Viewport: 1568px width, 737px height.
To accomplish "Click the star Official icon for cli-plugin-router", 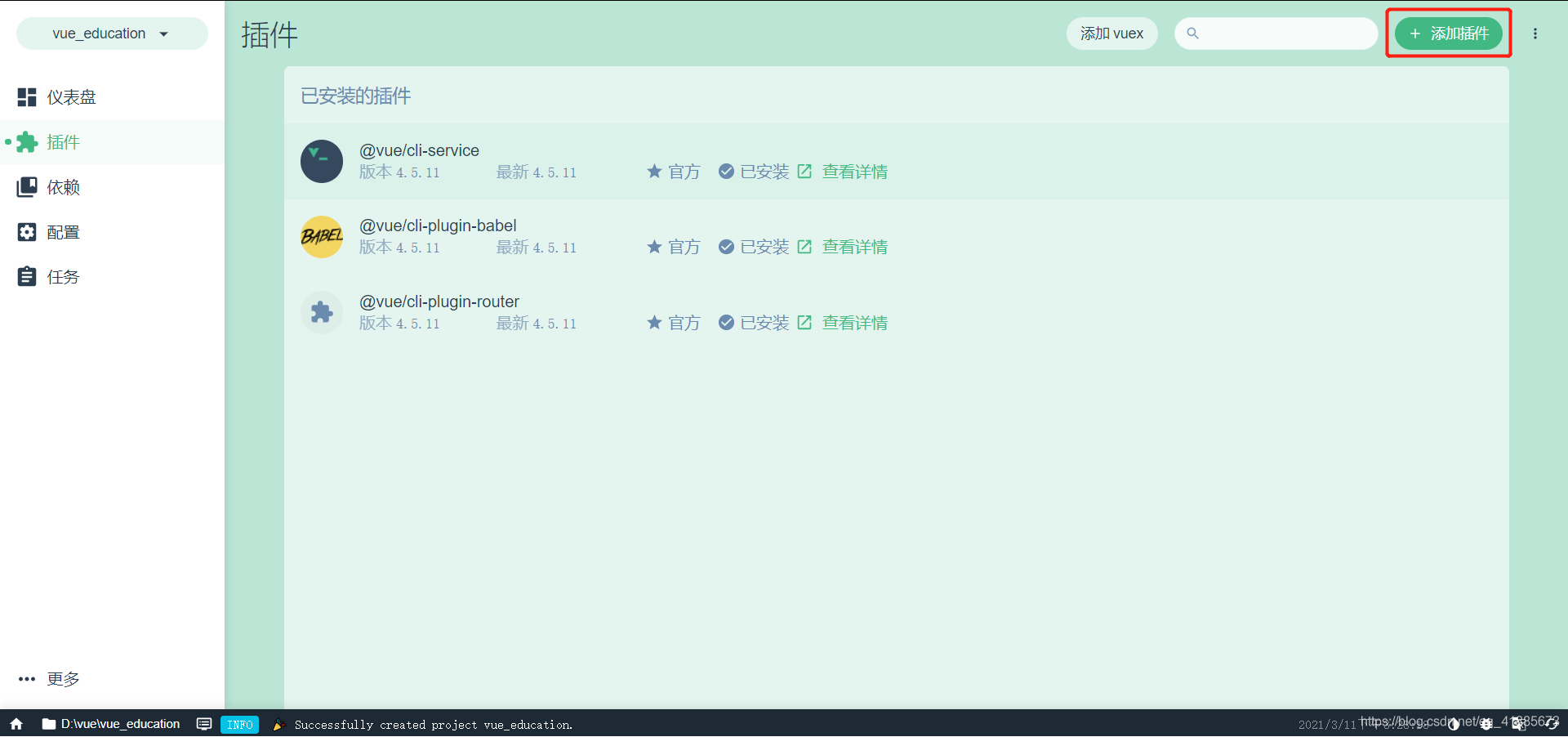I will click(654, 323).
